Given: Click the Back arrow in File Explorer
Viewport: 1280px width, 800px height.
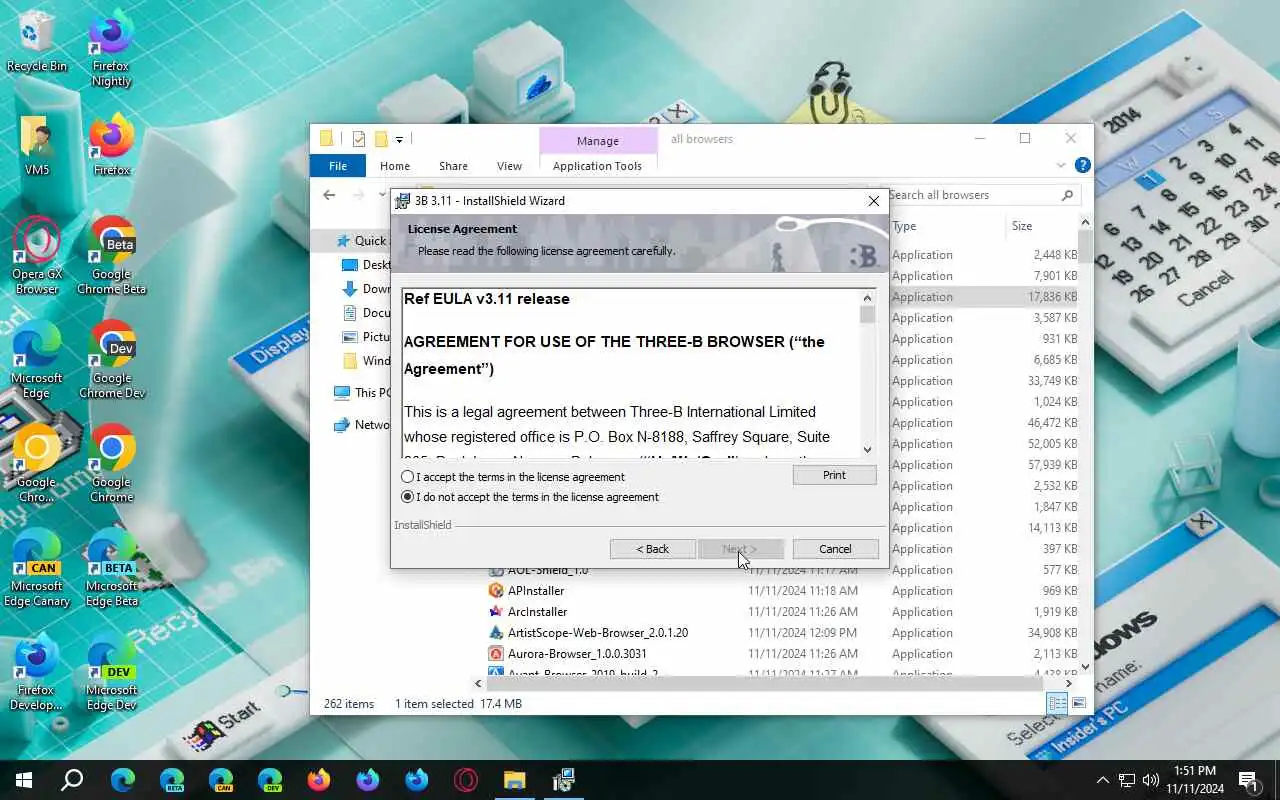Looking at the screenshot, I should tap(329, 195).
